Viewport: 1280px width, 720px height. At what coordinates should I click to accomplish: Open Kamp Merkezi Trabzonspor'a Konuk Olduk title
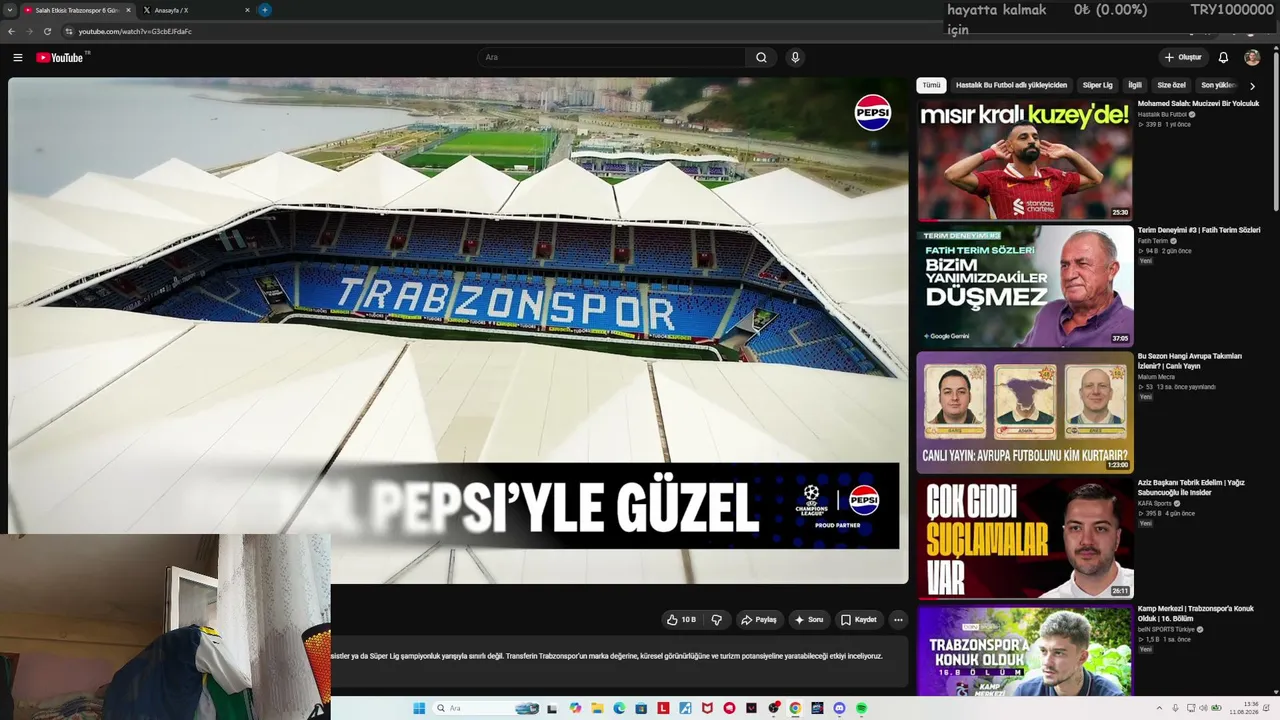coord(1196,613)
